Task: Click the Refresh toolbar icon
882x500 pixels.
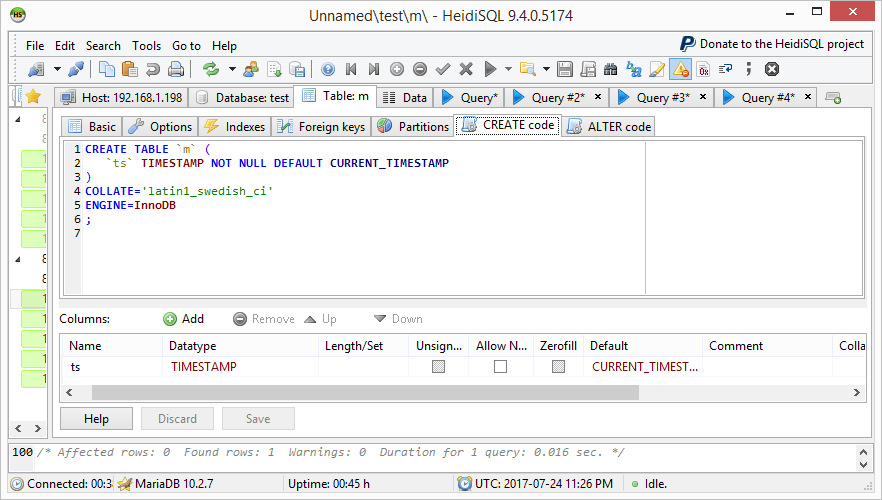Action: click(211, 69)
